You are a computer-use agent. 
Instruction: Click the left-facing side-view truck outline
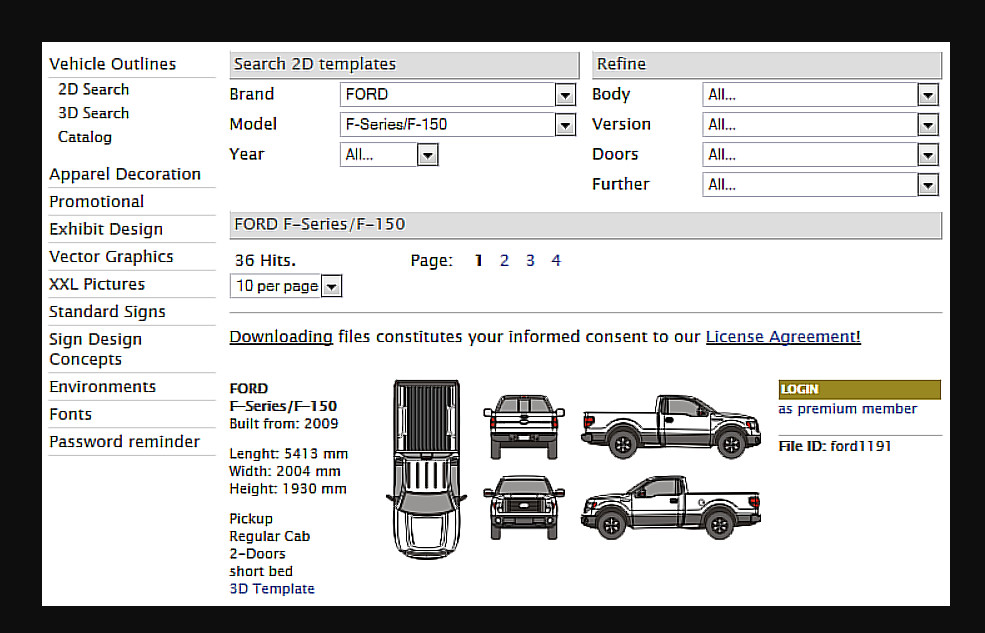coord(671,507)
